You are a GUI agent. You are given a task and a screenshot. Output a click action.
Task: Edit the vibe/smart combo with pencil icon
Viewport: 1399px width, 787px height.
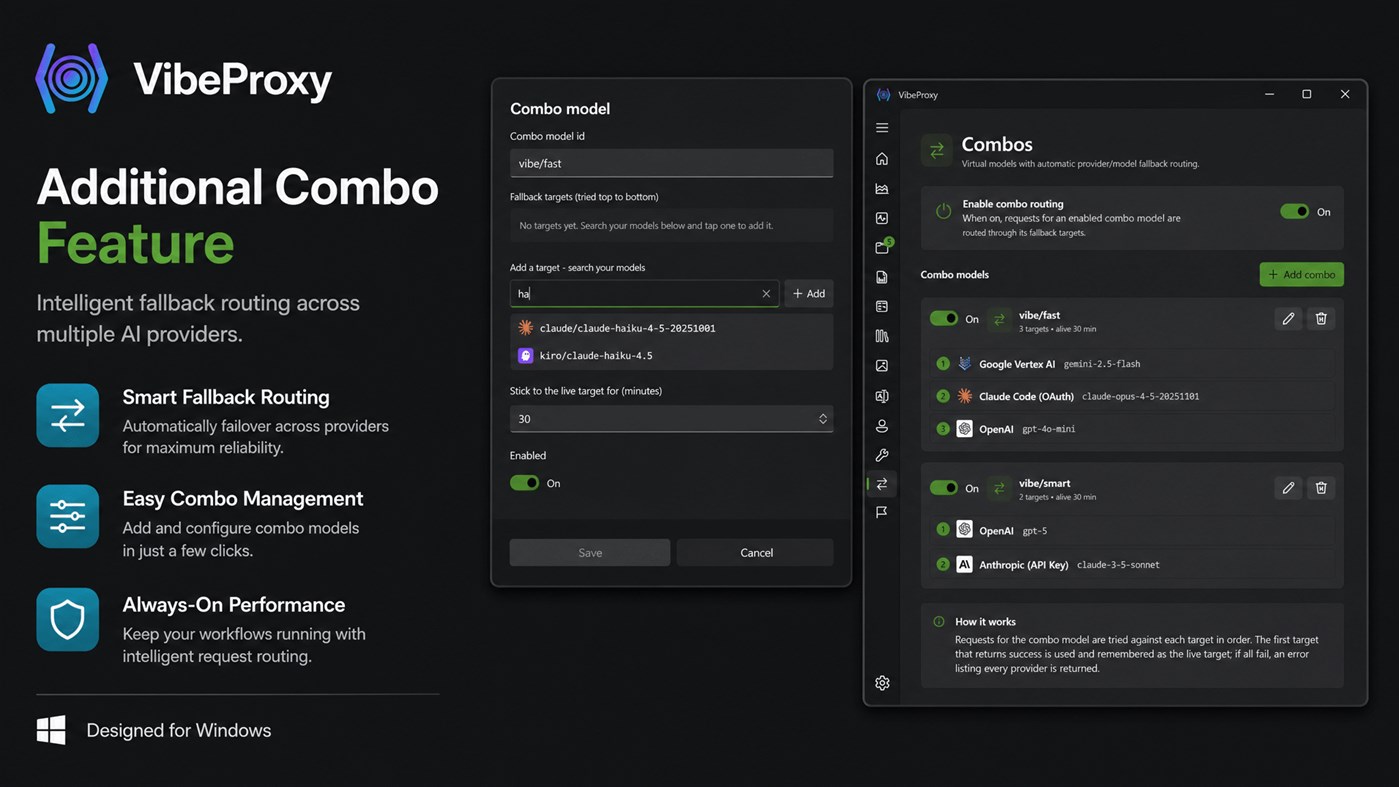coord(1288,488)
